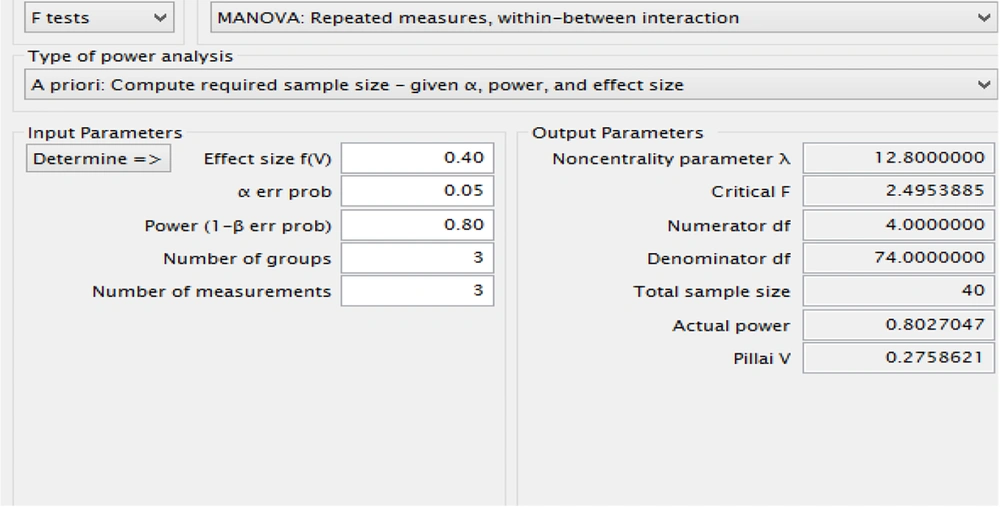
Task: Select the Pillai V output value
Action: [x=900, y=358]
